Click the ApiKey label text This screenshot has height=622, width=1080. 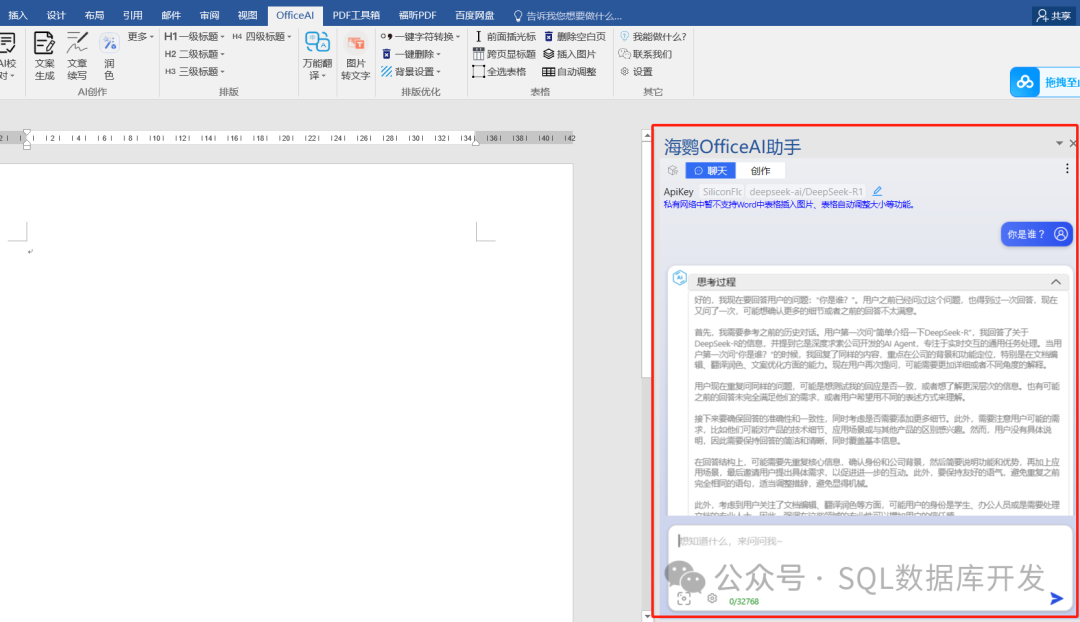pyautogui.click(x=678, y=191)
